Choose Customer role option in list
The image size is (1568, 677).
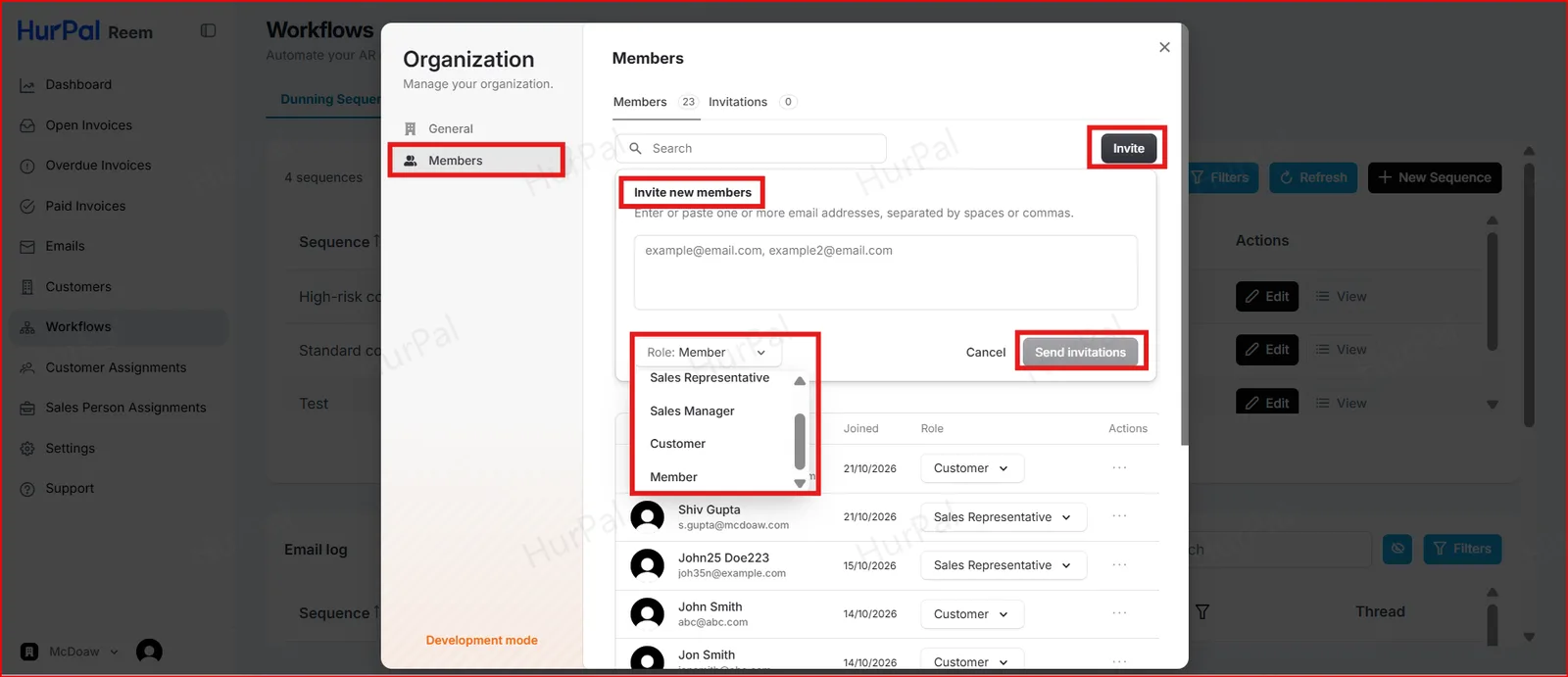(x=677, y=444)
